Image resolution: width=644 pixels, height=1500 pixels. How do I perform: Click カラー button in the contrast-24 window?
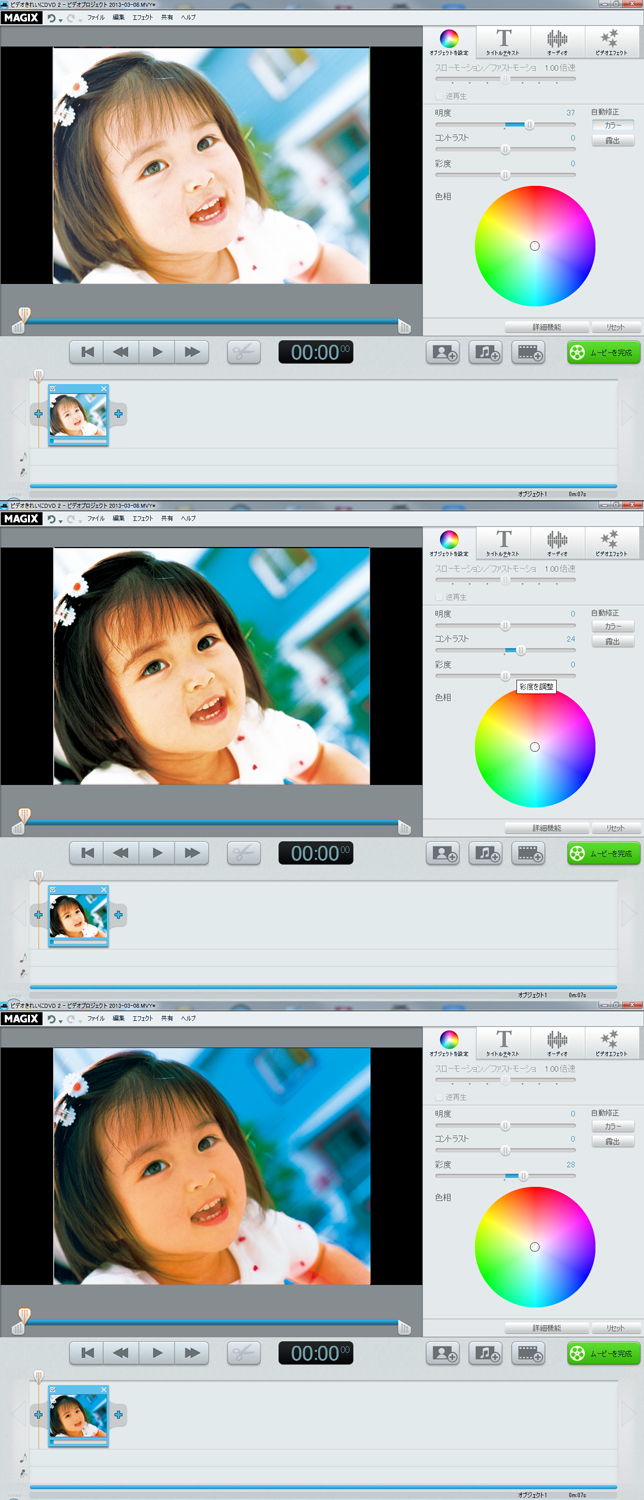pyautogui.click(x=613, y=625)
